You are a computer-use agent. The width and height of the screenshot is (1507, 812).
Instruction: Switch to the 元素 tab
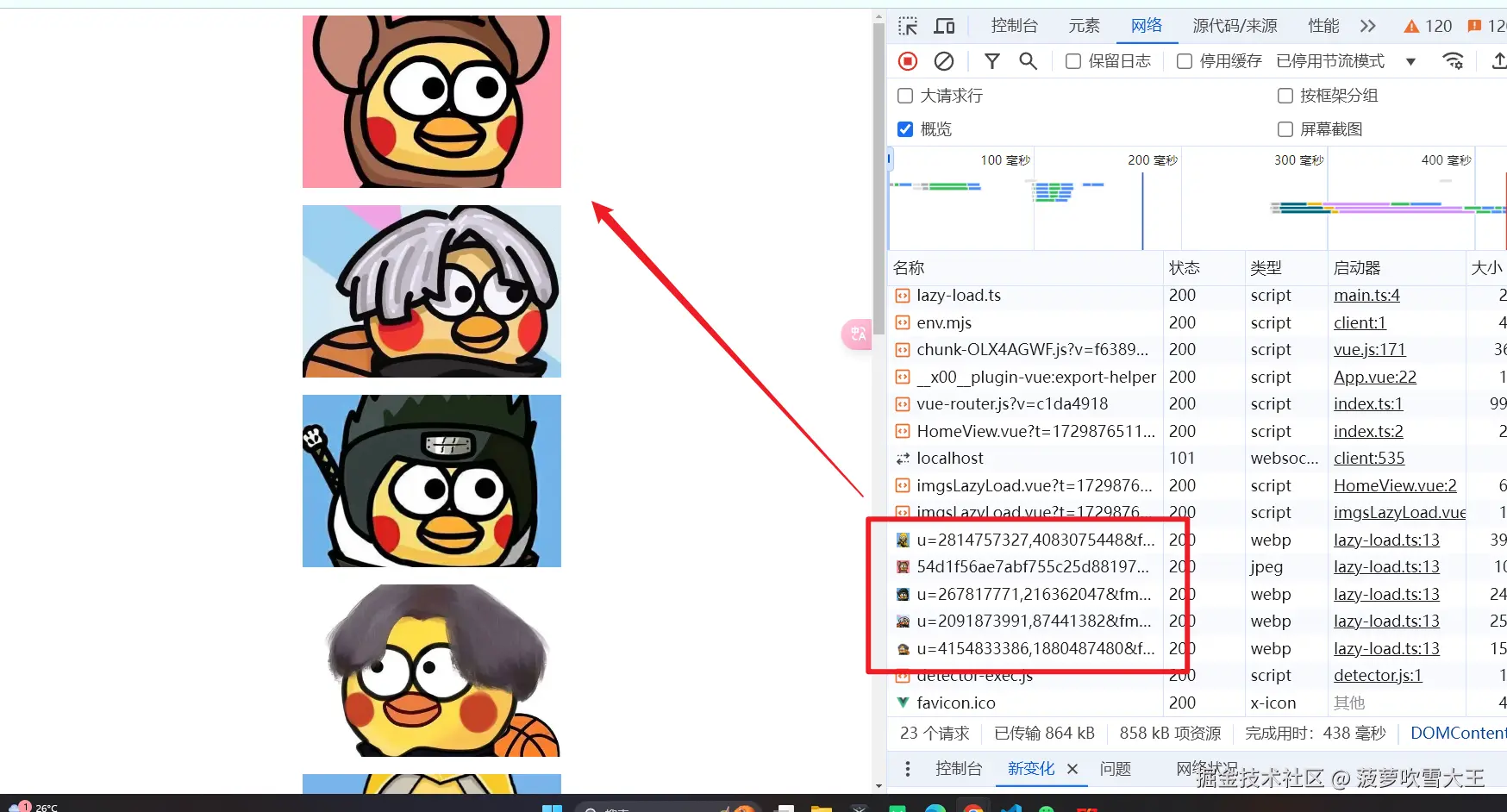[1084, 26]
